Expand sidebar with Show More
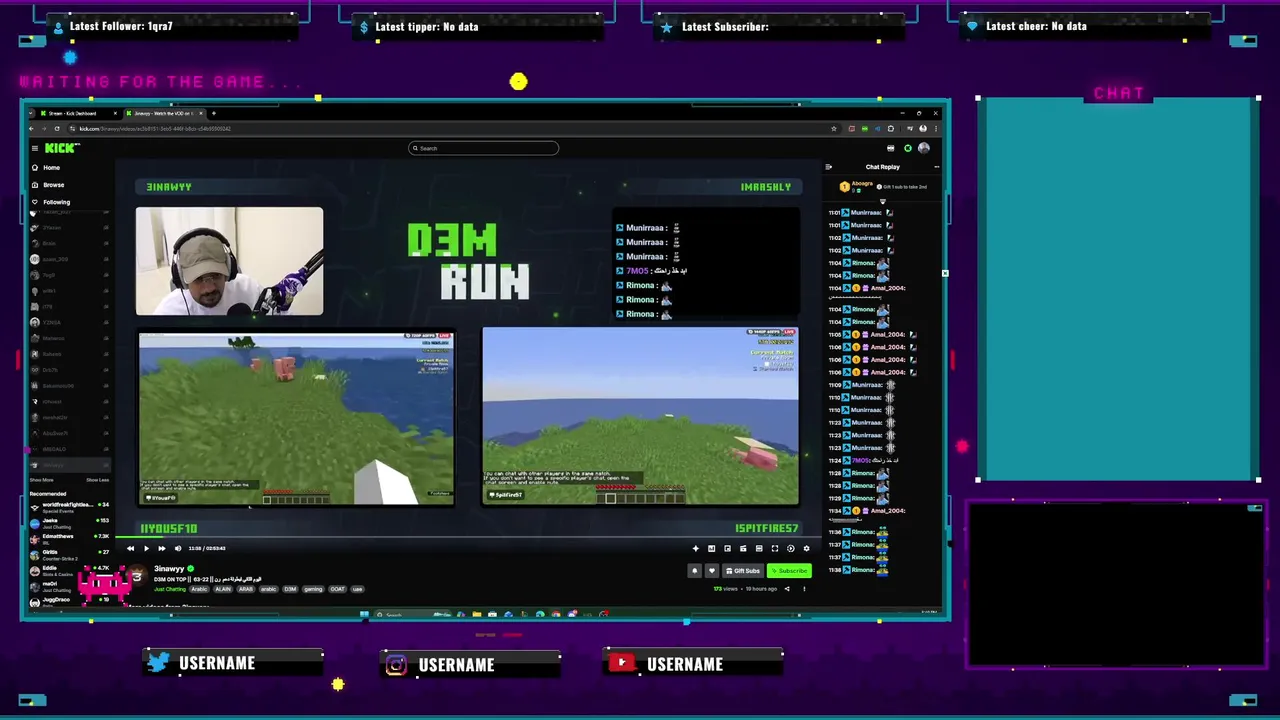1280x720 pixels. click(x=42, y=480)
